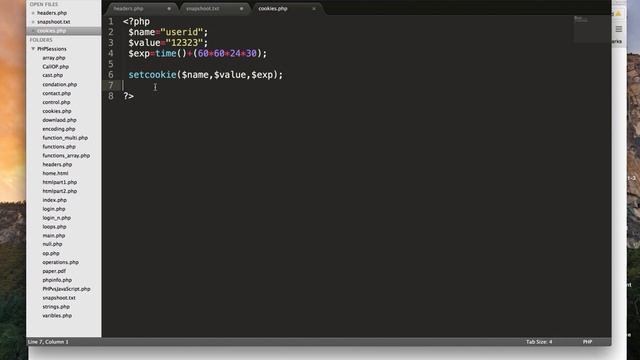Image resolution: width=640 pixels, height=360 pixels.
Task: Open null.php in the sidebar
Action: coord(52,244)
